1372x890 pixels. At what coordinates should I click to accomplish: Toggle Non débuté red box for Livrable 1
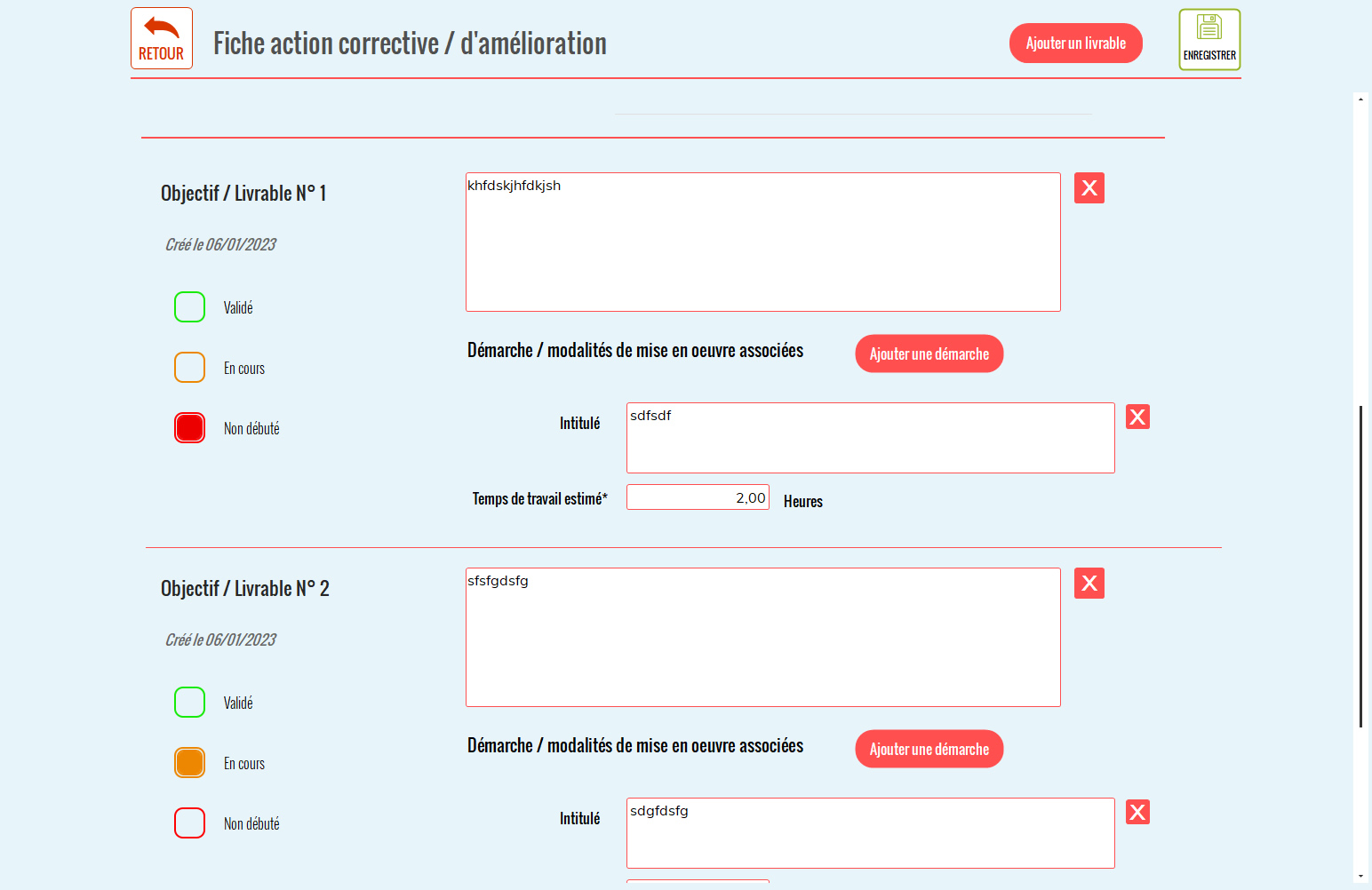pyautogui.click(x=190, y=428)
